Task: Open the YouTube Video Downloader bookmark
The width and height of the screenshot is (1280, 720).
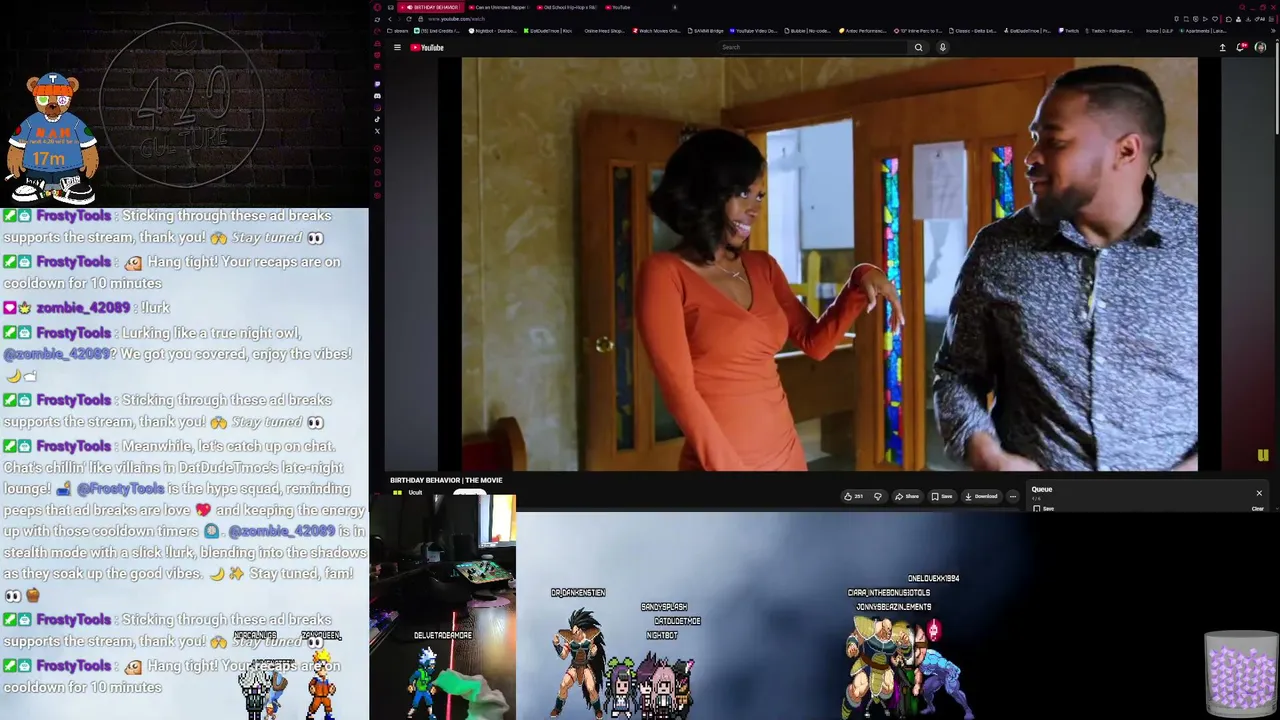Action: pyautogui.click(x=754, y=31)
